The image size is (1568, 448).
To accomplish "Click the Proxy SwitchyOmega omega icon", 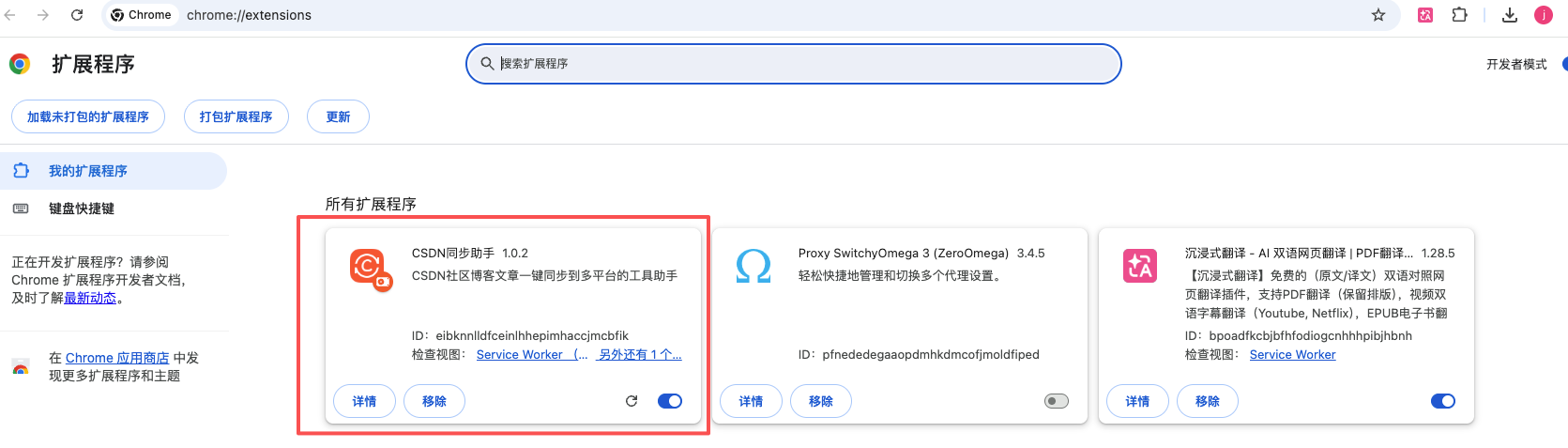I will pyautogui.click(x=754, y=267).
